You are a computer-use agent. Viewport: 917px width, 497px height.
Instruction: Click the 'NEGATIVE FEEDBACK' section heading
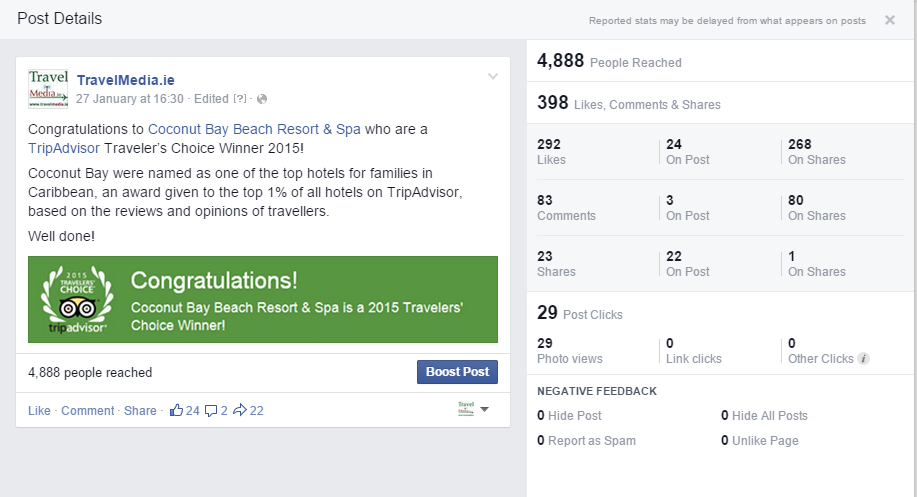597,391
